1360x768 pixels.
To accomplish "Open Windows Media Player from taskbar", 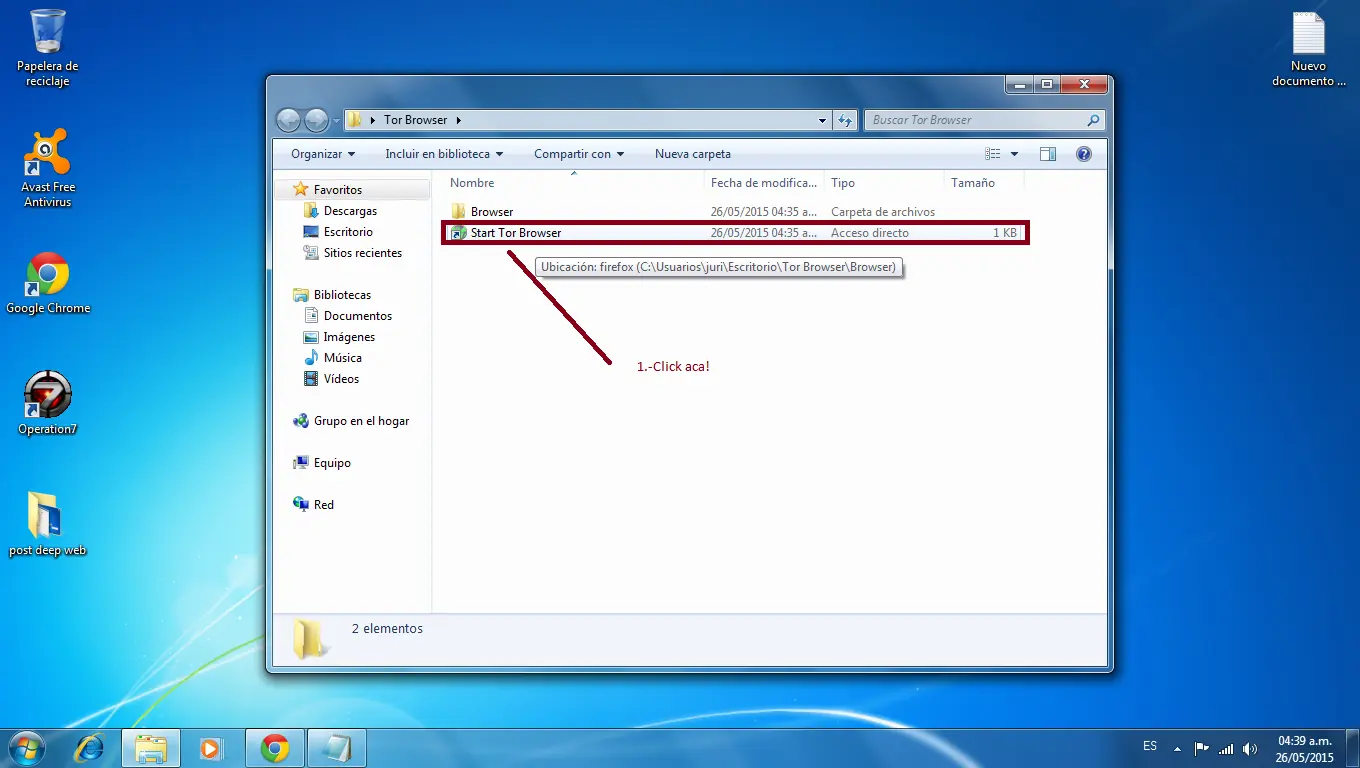I will (x=211, y=748).
